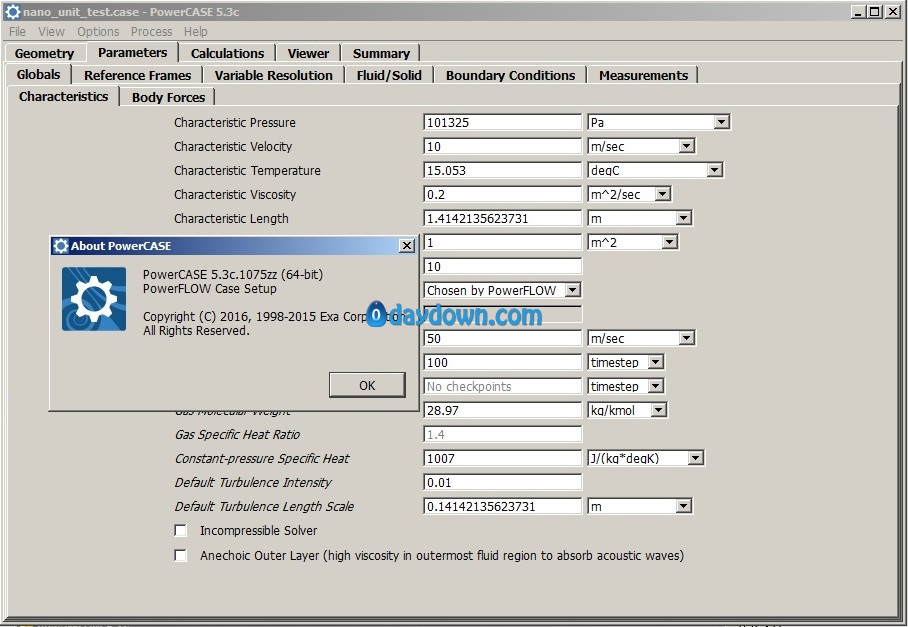
Task: Open the degC temperature unit dropdown
Action: [x=715, y=170]
